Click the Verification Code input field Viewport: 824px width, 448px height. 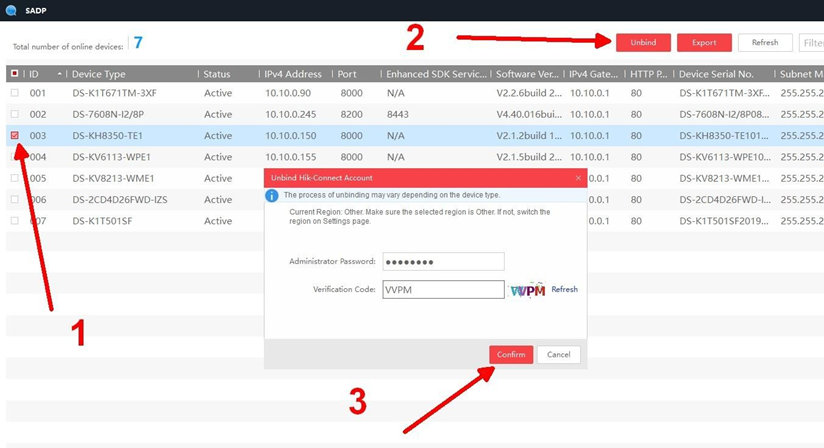pos(443,289)
